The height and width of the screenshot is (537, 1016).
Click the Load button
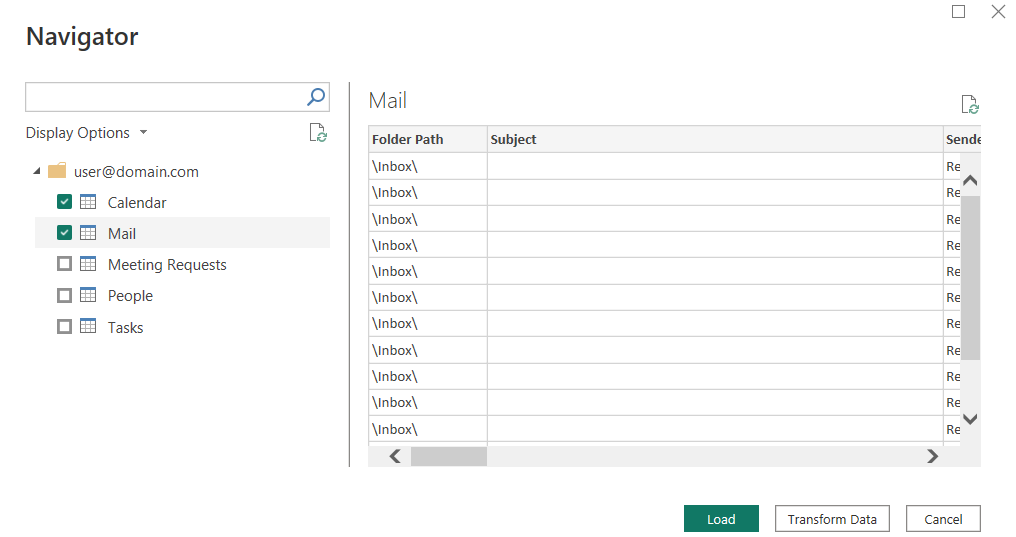tap(721, 519)
